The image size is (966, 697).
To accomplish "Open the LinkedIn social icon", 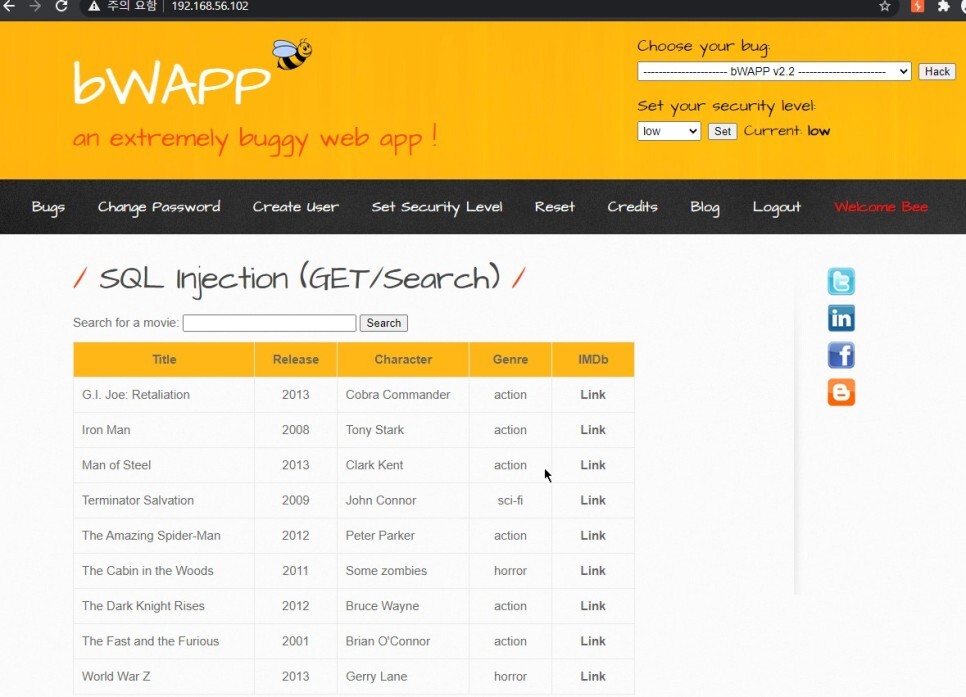I will click(x=841, y=319).
